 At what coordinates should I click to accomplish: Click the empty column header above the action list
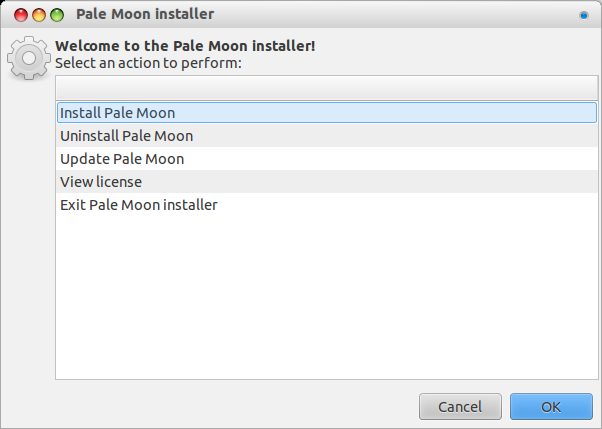tap(327, 88)
